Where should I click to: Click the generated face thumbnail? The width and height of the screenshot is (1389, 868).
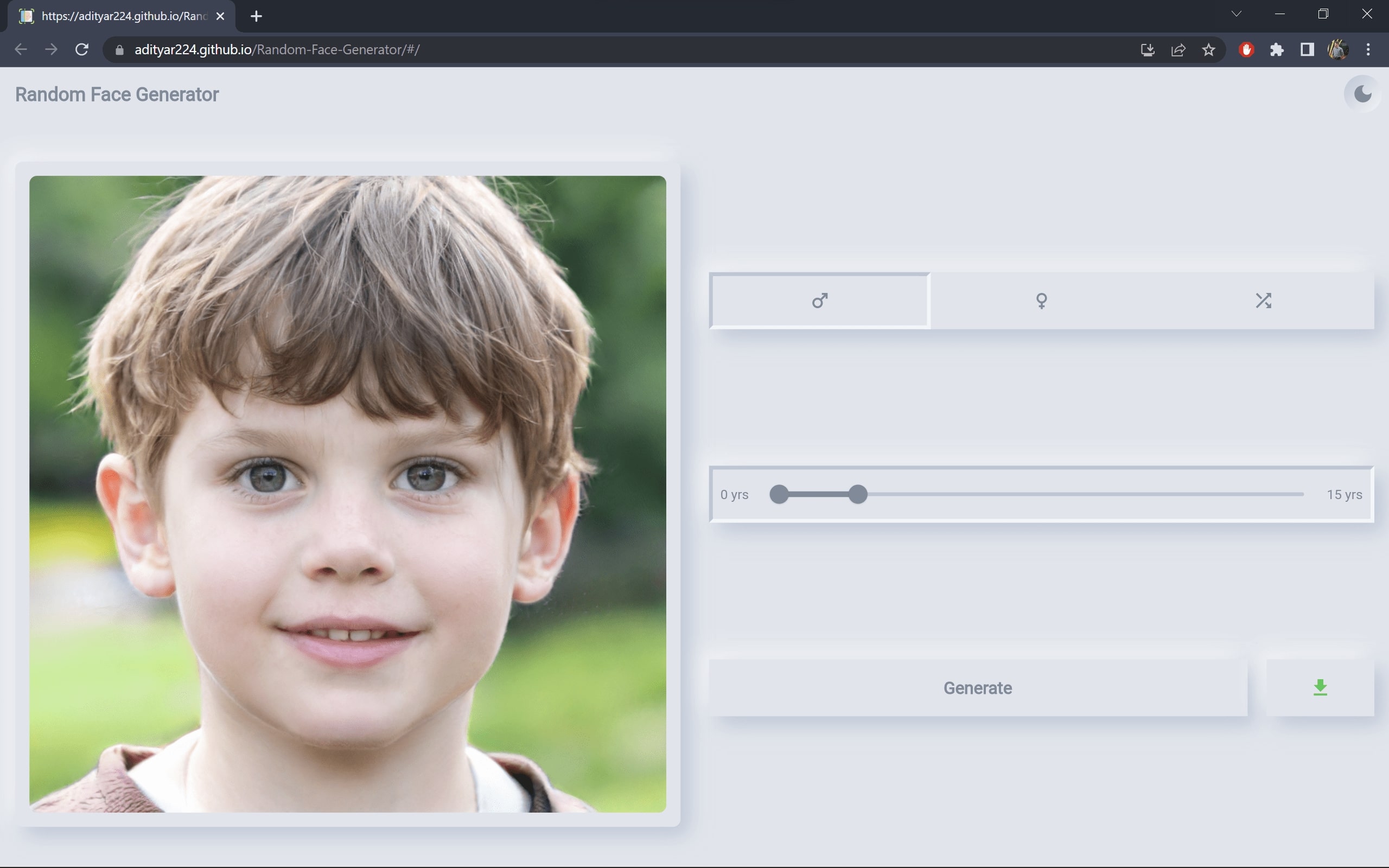point(347,494)
